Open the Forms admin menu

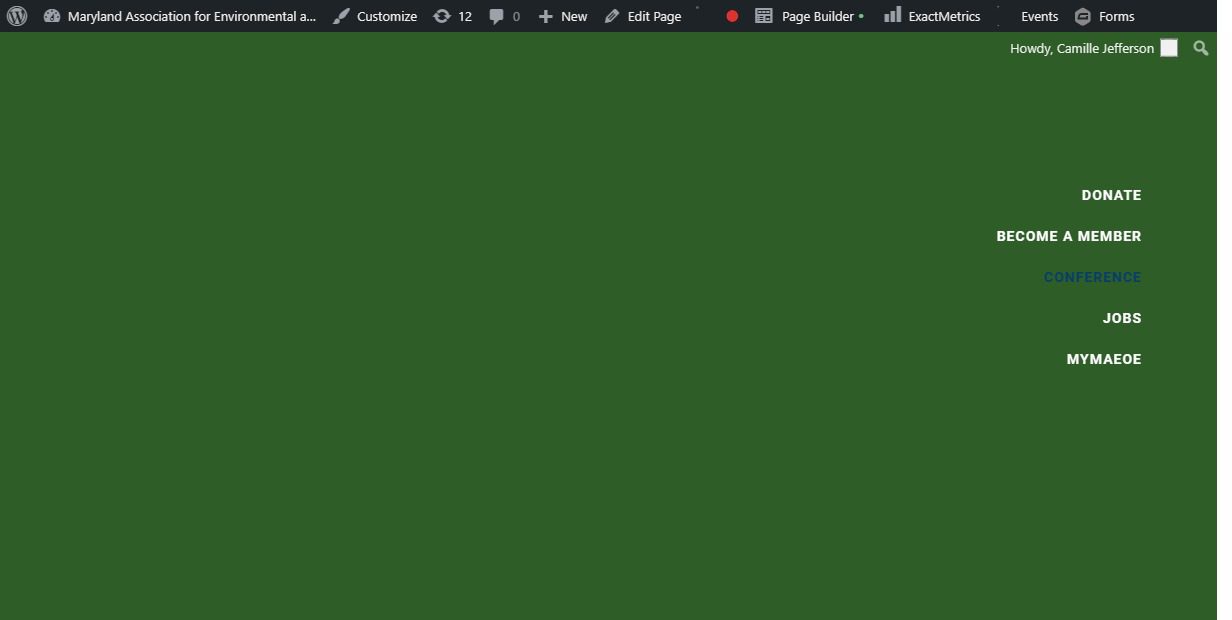click(x=1104, y=16)
